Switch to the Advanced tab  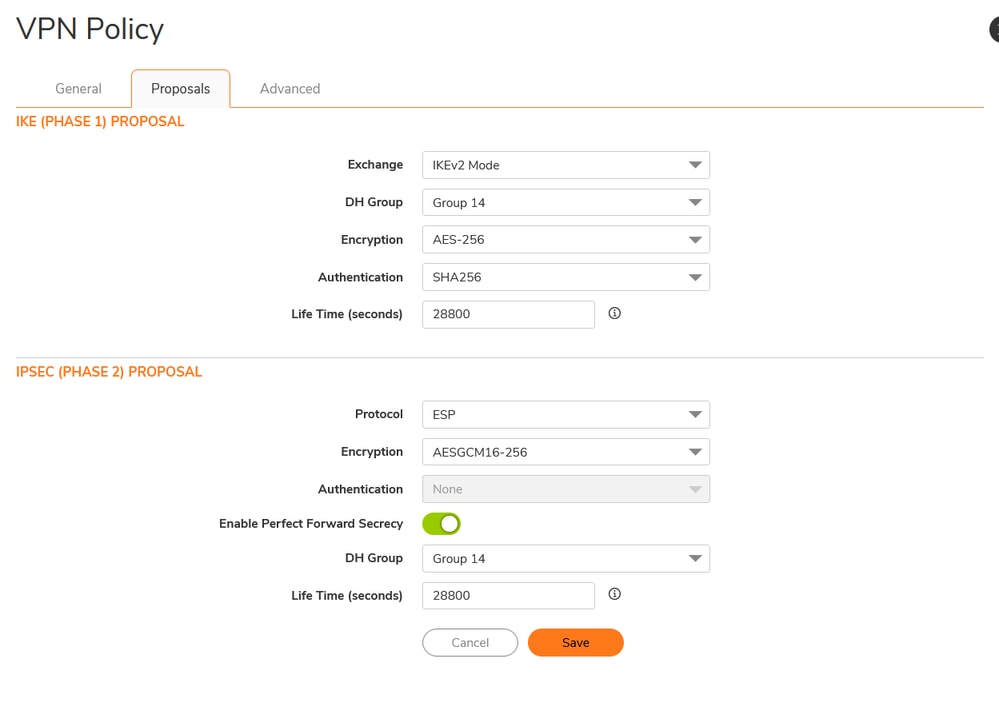290,89
